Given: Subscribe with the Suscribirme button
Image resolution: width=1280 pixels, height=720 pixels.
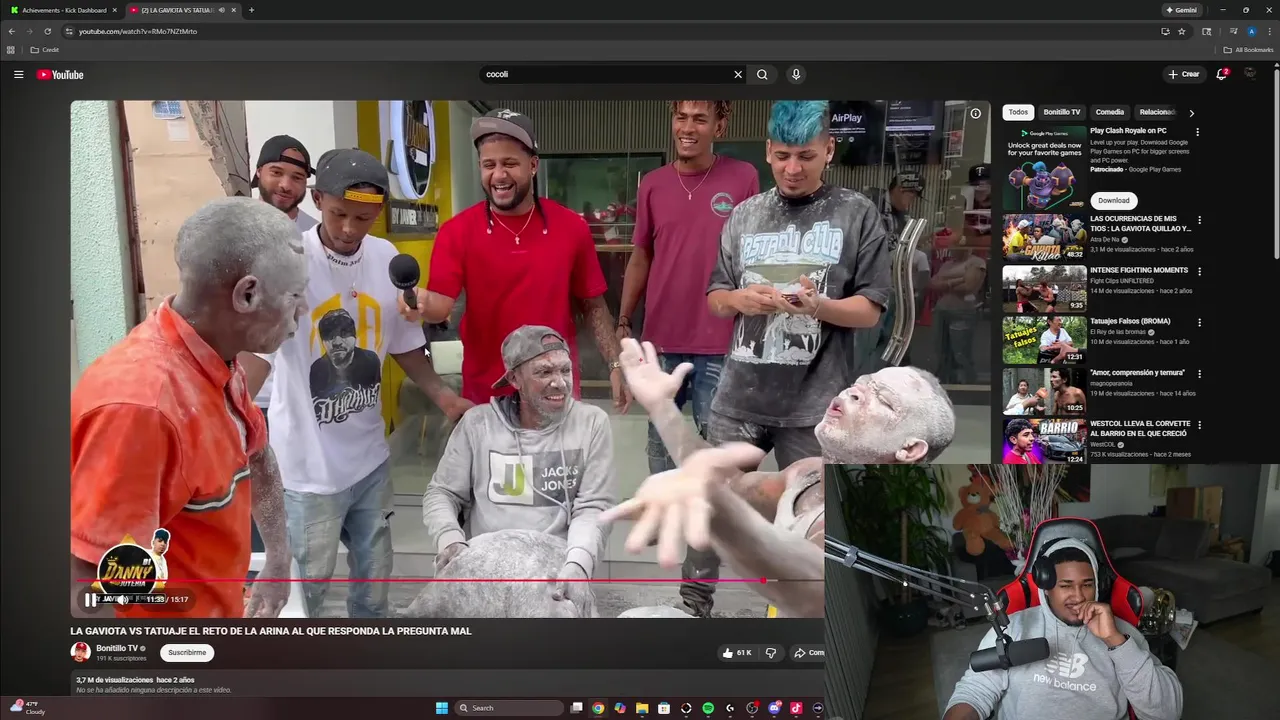Looking at the screenshot, I should 187,652.
